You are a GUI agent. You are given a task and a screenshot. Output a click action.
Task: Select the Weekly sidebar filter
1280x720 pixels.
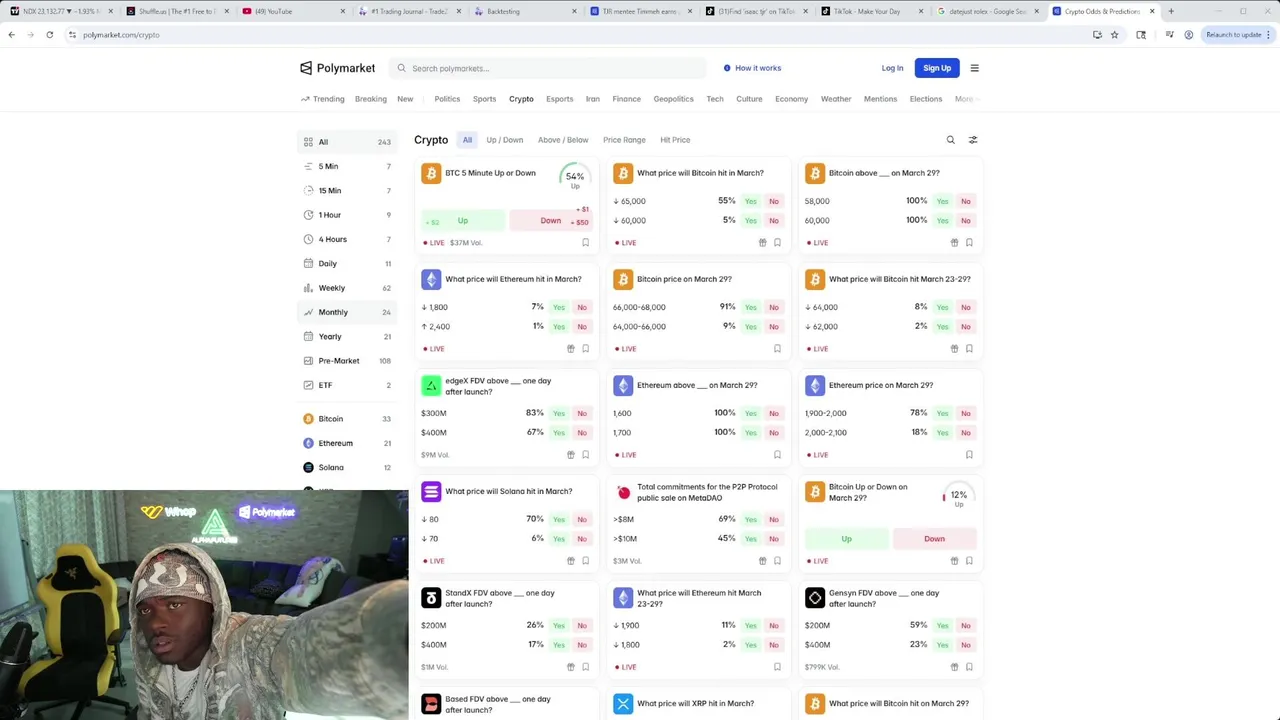pos(347,288)
